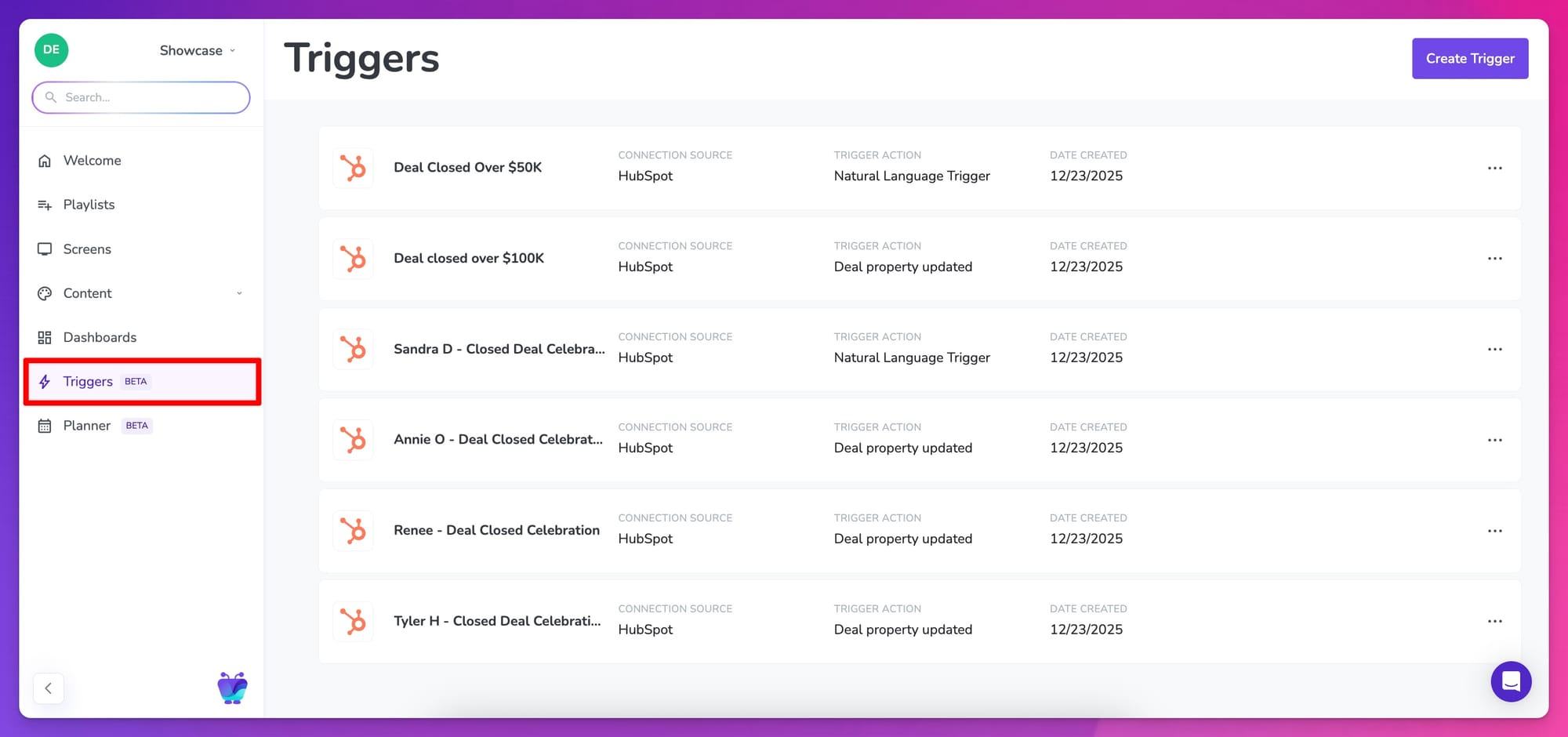This screenshot has width=1568, height=737.
Task: Click the sidebar search field
Action: pyautogui.click(x=141, y=97)
